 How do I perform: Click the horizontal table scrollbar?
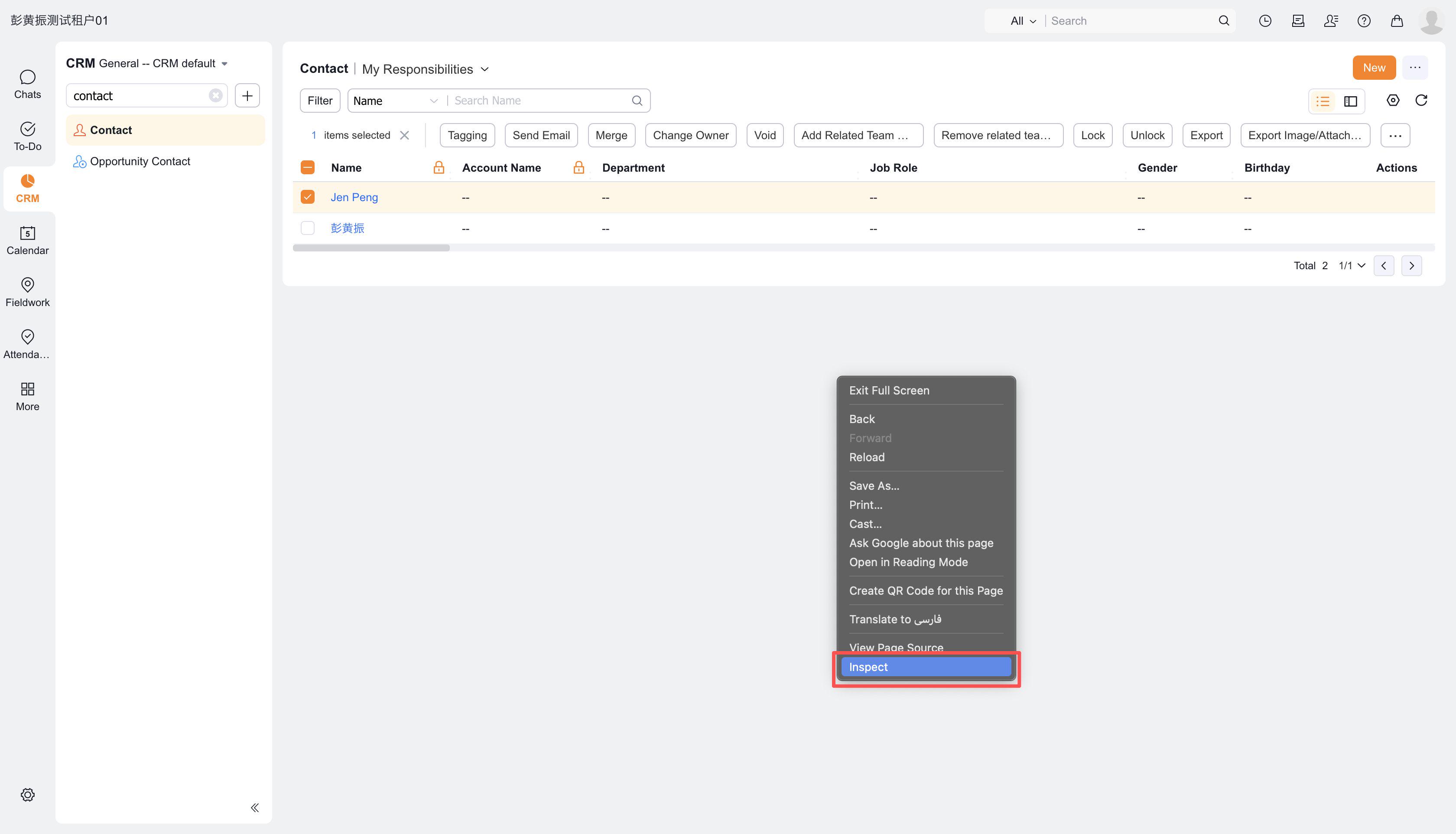pos(371,248)
